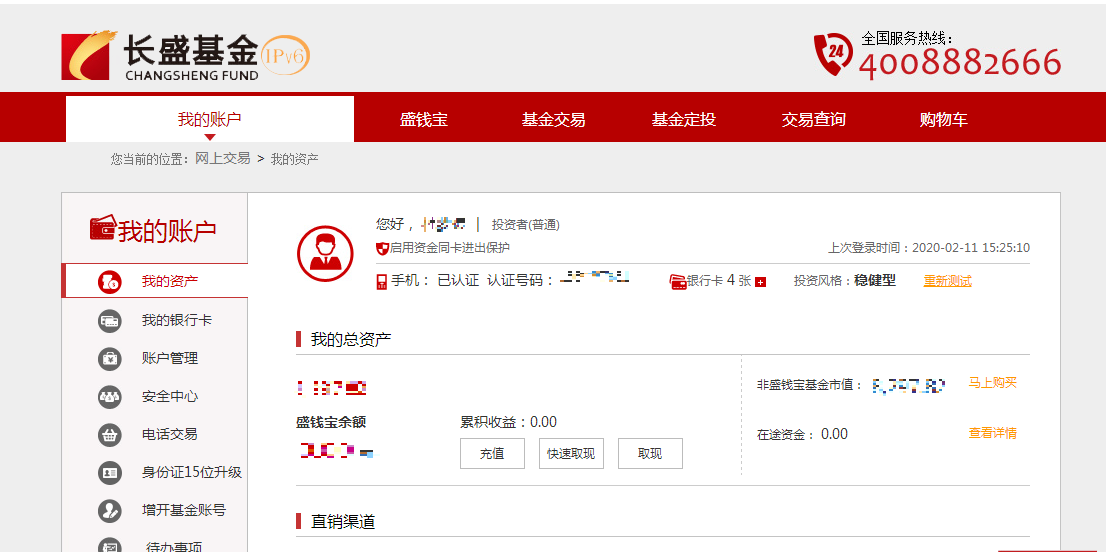Click the 马上购买 link
1106x552 pixels.
tap(992, 383)
